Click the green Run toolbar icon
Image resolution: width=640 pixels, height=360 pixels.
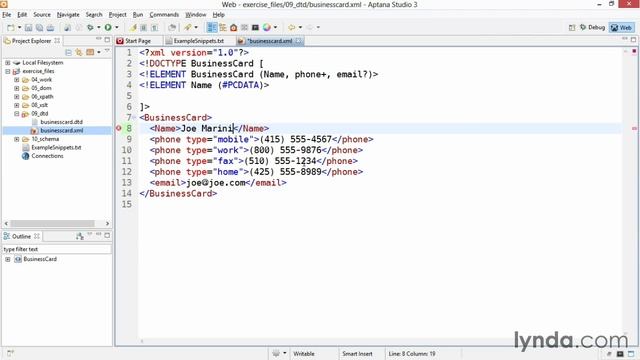coord(108,27)
